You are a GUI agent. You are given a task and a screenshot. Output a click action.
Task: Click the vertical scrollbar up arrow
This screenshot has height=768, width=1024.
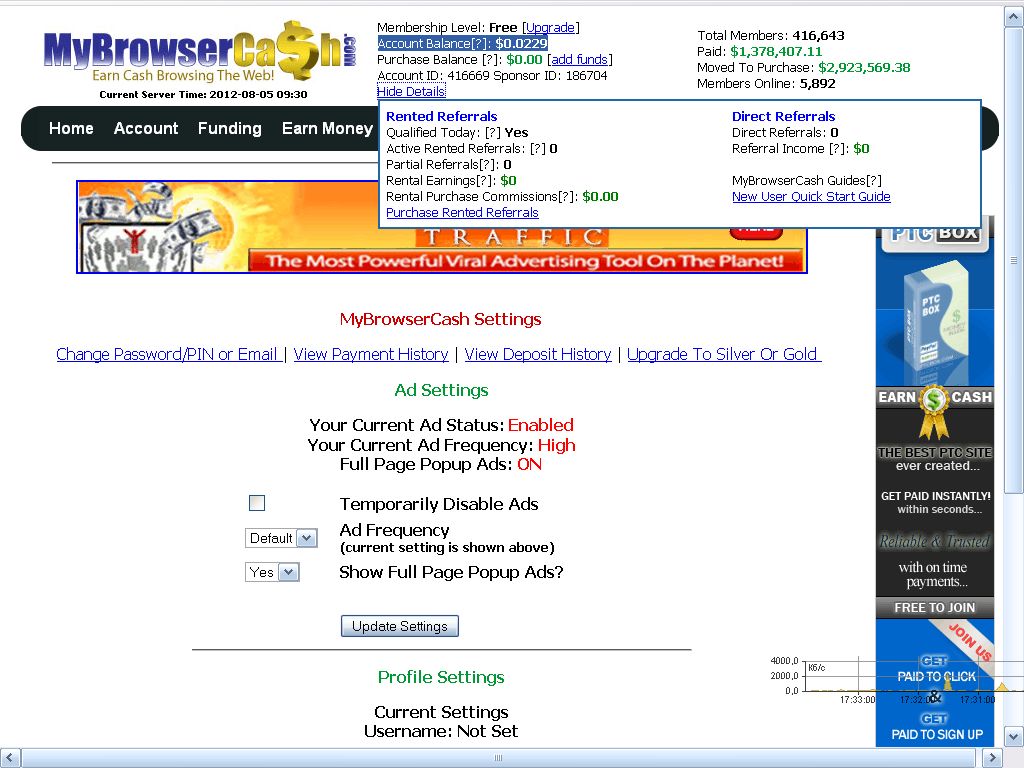[1014, 17]
